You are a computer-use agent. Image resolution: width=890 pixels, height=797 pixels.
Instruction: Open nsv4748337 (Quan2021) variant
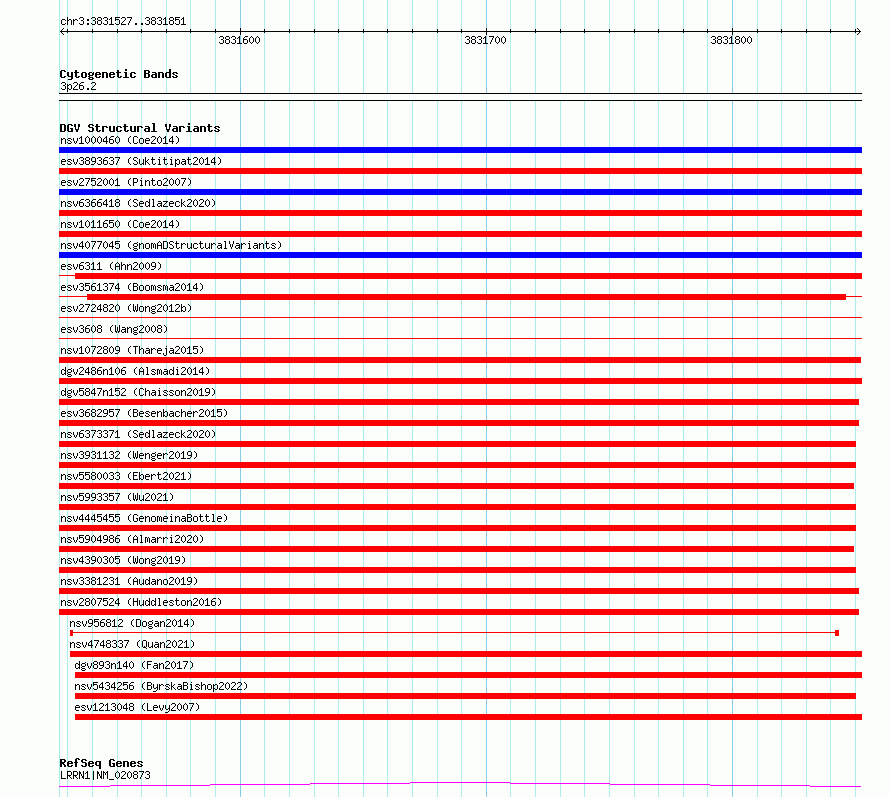[x=132, y=644]
